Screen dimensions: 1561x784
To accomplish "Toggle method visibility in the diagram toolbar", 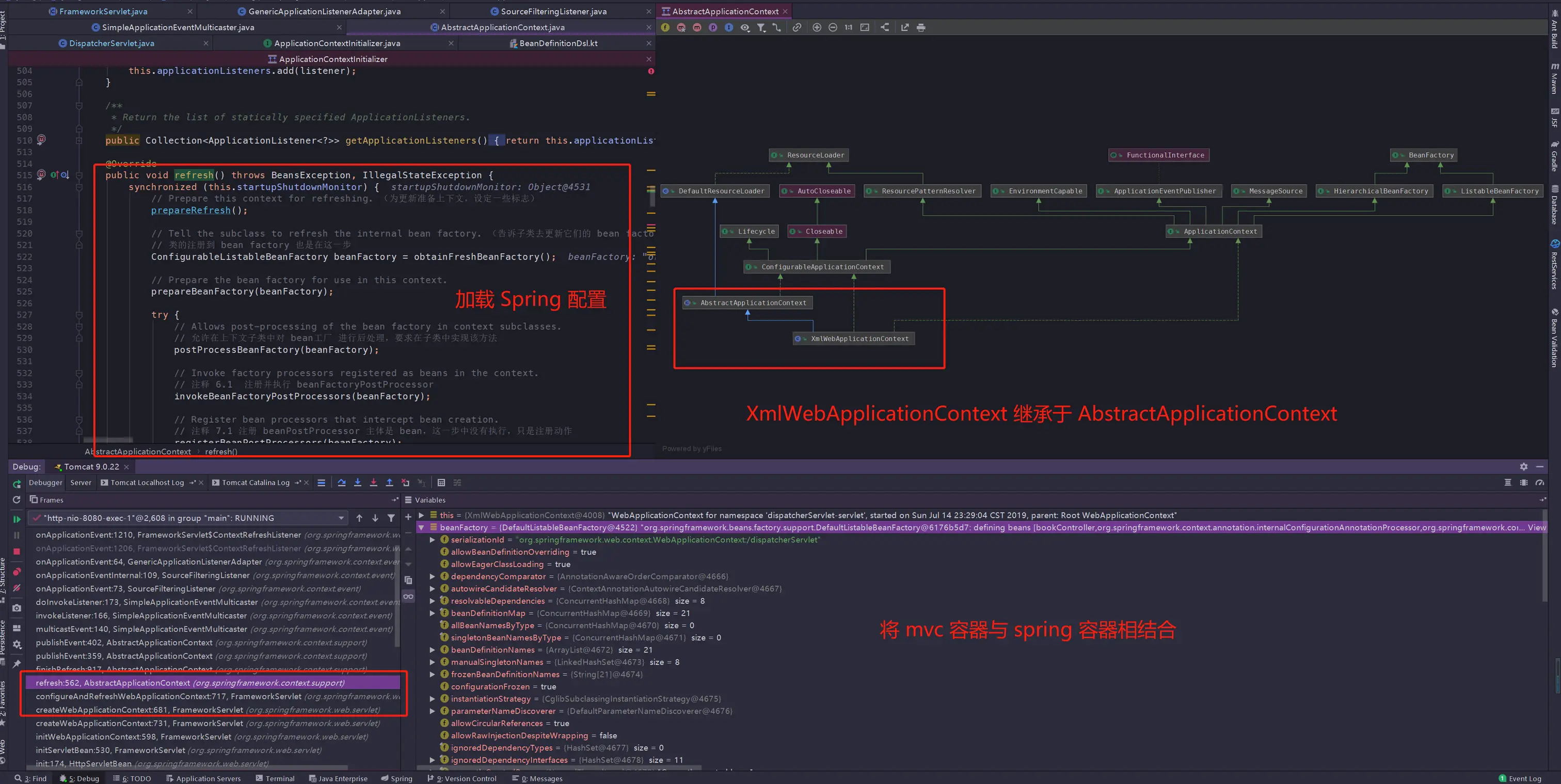I will tap(697, 27).
